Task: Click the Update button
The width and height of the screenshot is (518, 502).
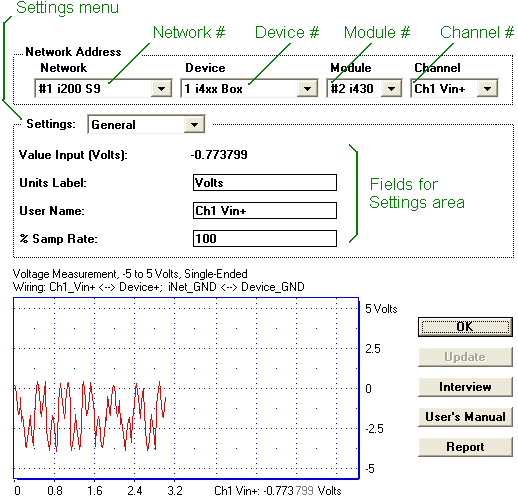Action: click(x=465, y=357)
